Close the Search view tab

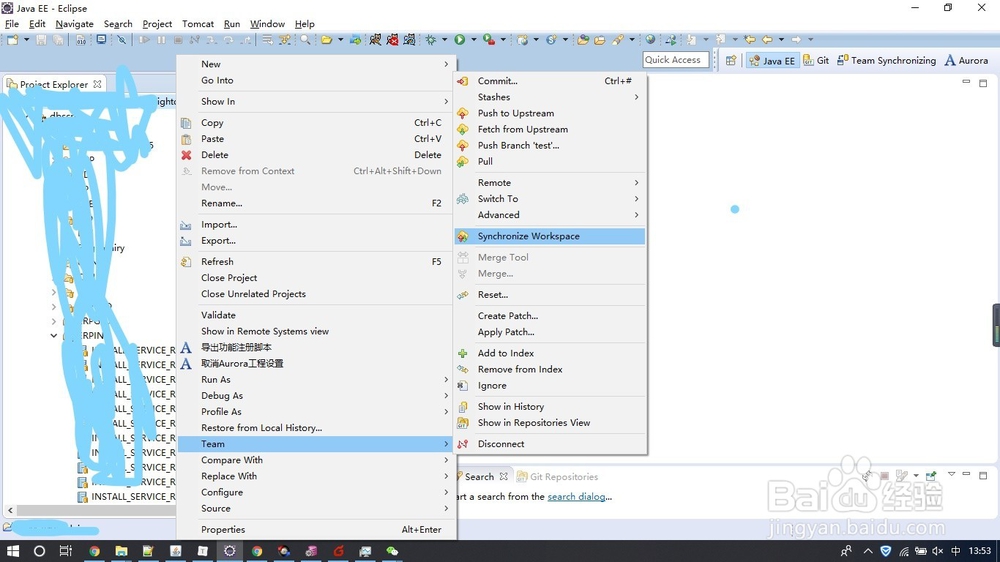click(503, 477)
